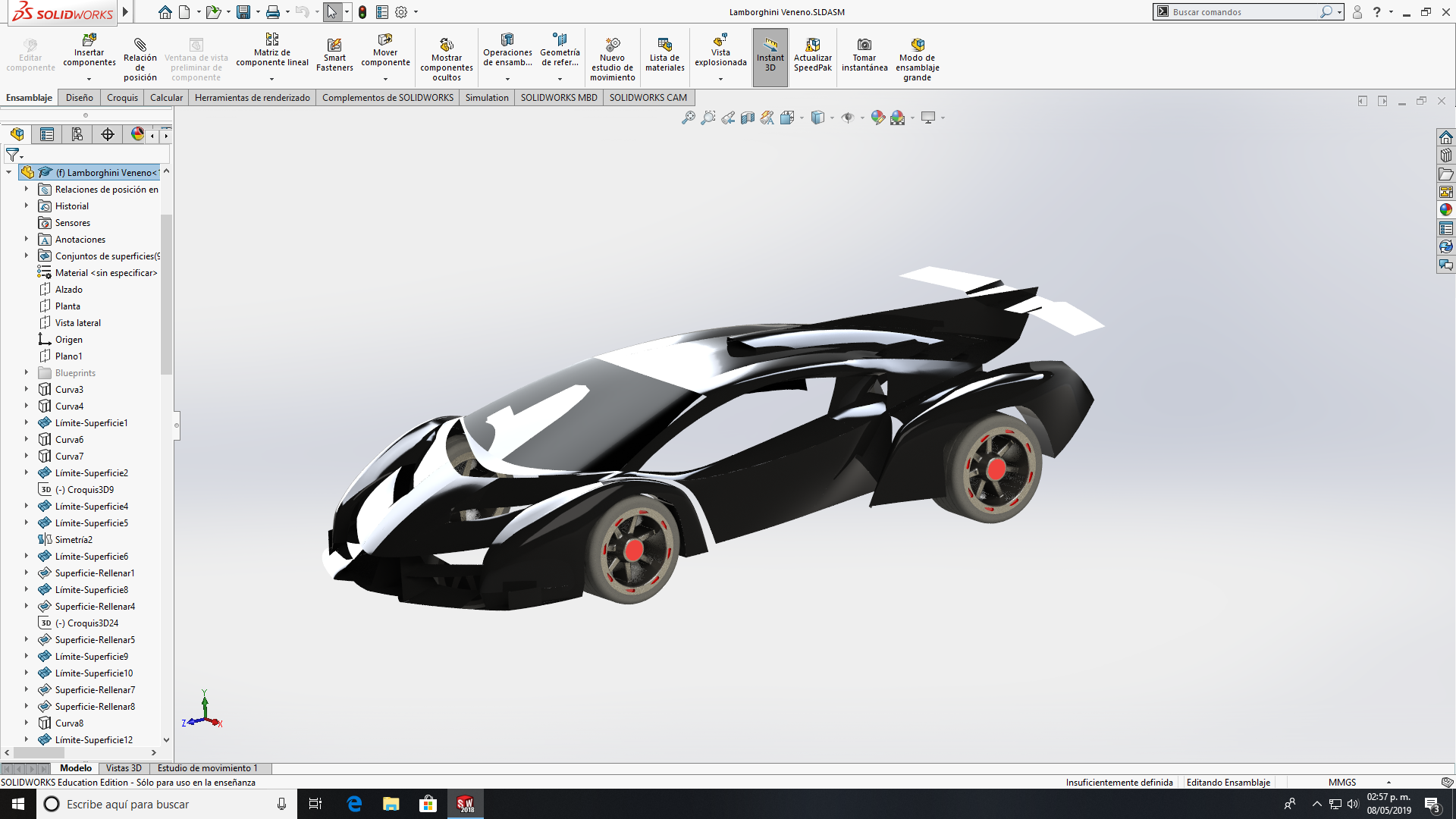The height and width of the screenshot is (819, 1456).
Task: Click Zoom to fit magnifier icon
Action: tap(689, 118)
